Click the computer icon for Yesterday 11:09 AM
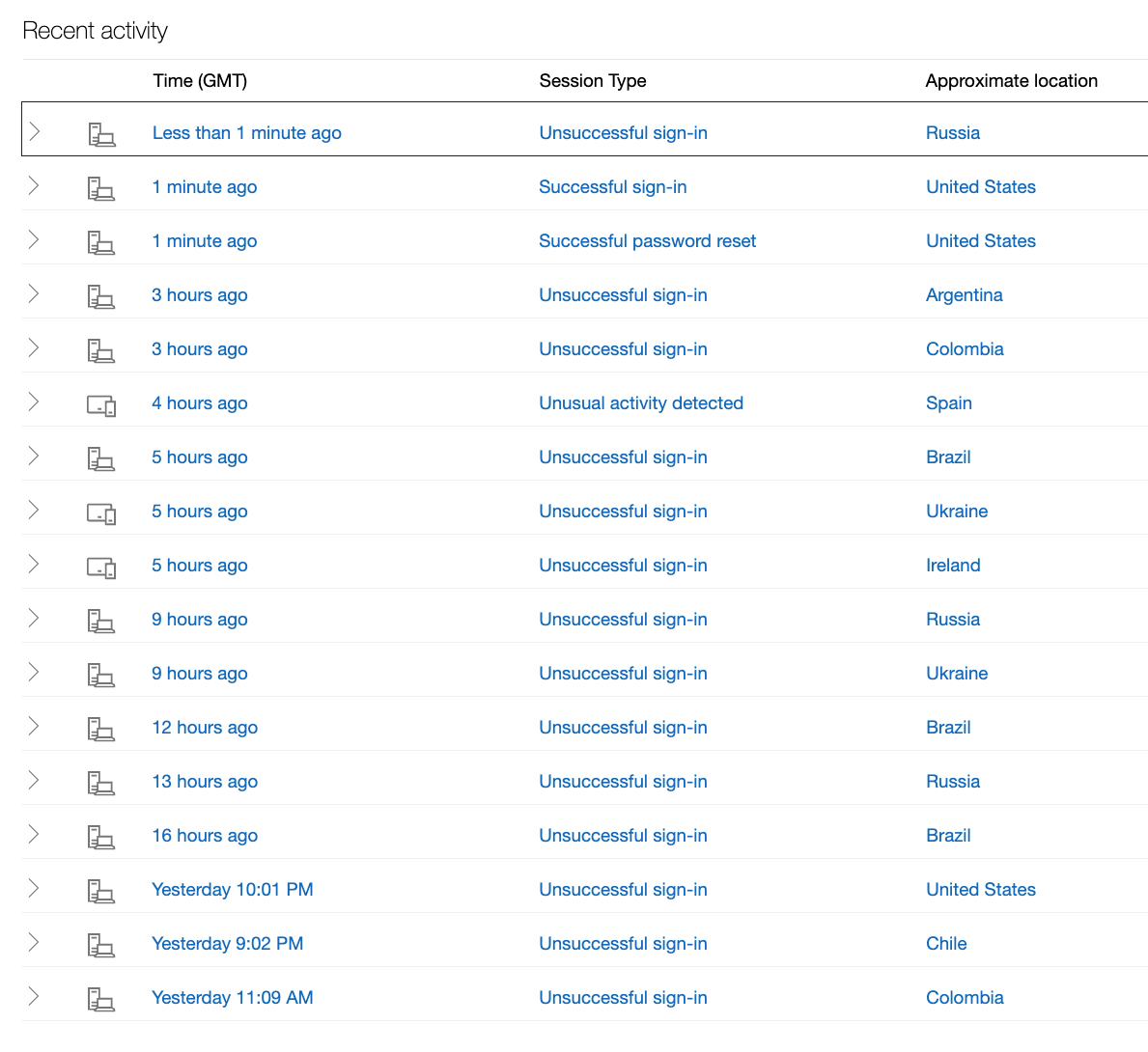Image resolution: width=1148 pixels, height=1052 pixels. [101, 999]
